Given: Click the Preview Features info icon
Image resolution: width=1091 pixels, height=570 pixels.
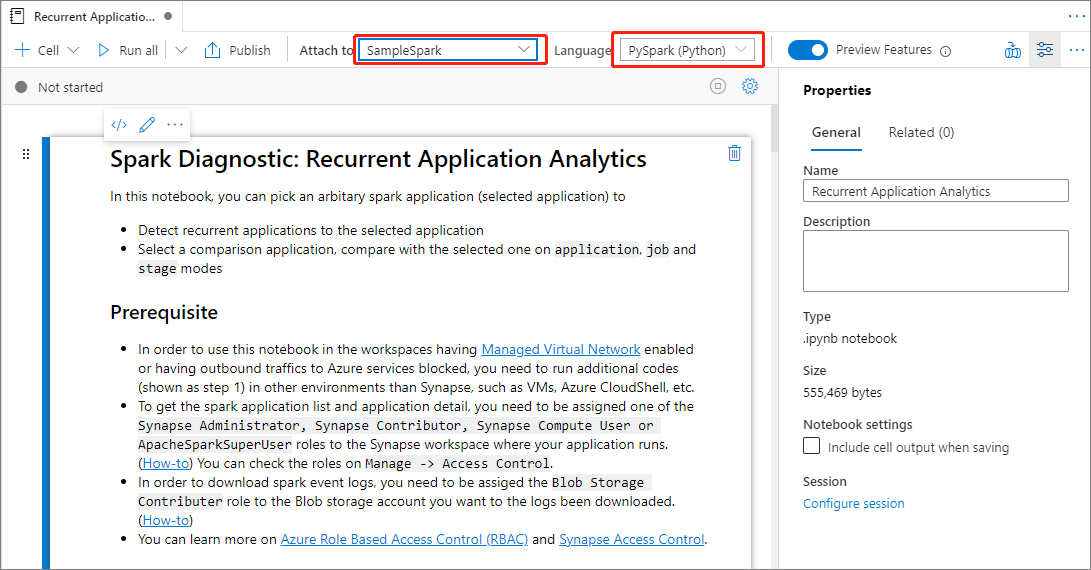Looking at the screenshot, I should 945,51.
